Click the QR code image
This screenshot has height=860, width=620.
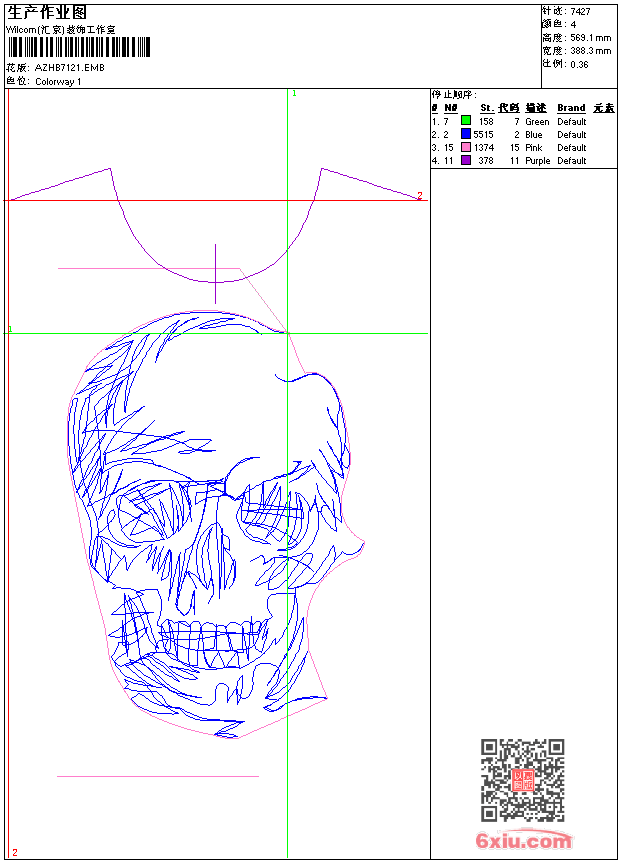523,780
